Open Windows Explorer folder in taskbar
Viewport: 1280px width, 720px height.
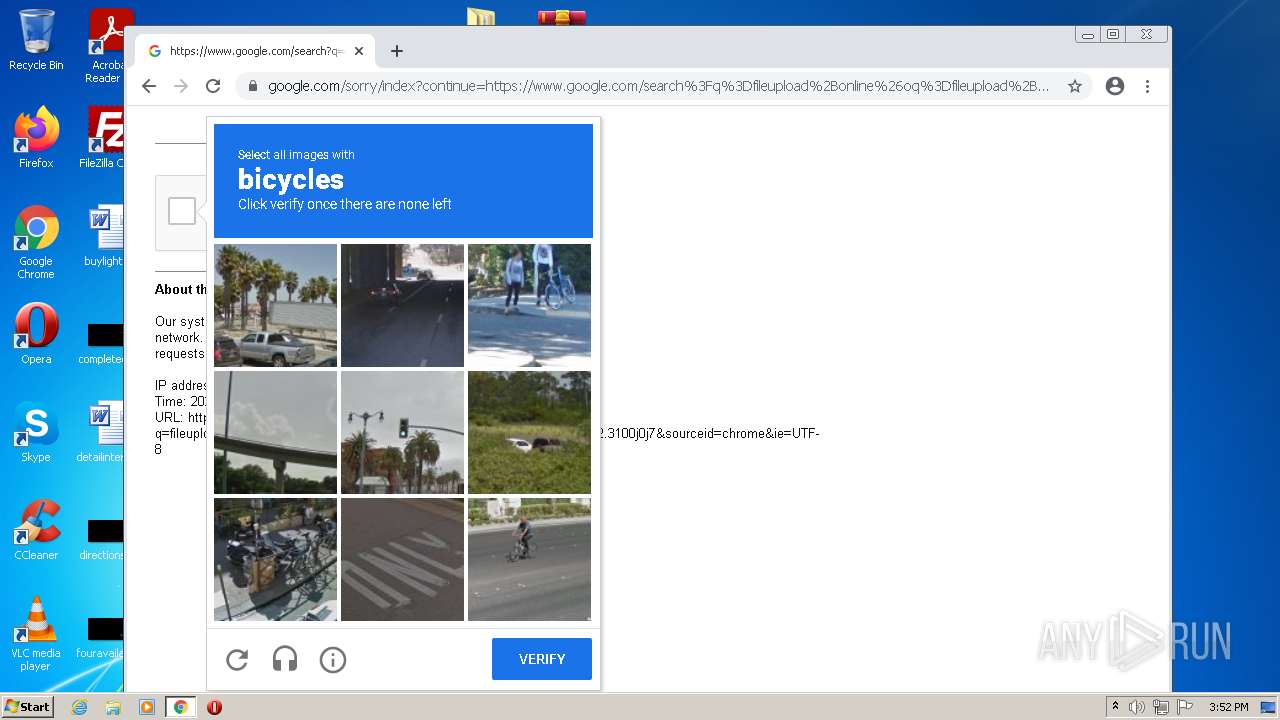(113, 707)
